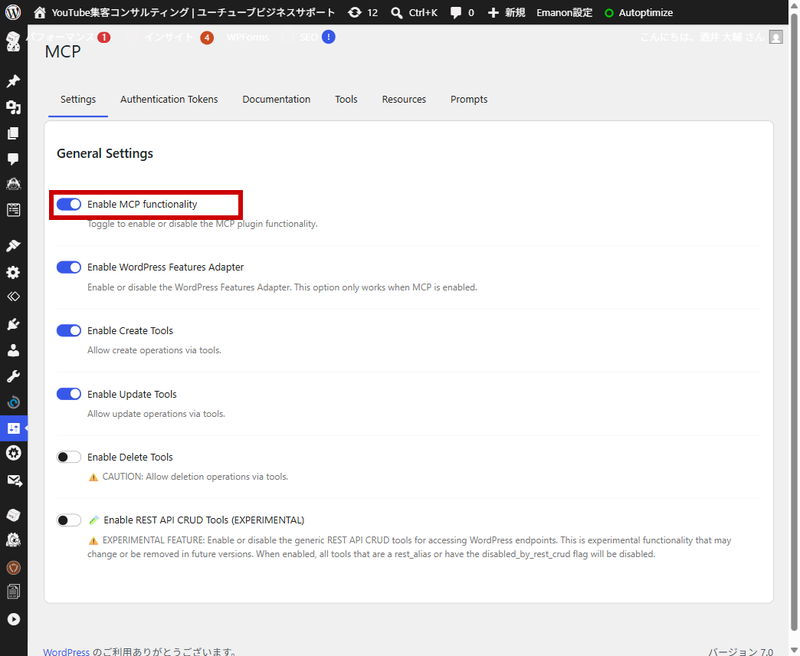
Task: Click the user avatar at top right
Action: pyautogui.click(x=776, y=37)
